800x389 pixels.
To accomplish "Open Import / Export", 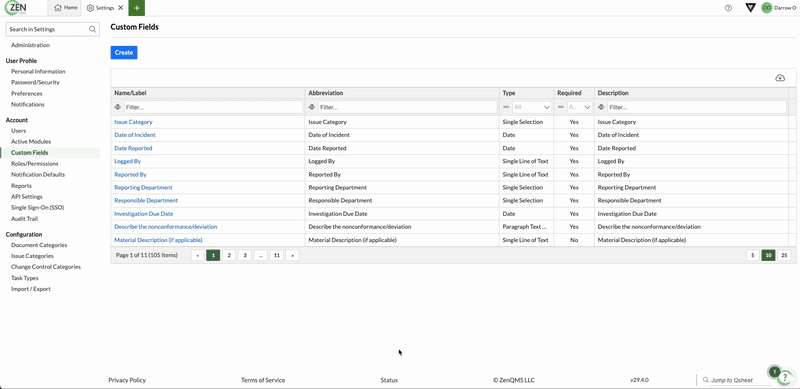I will coord(31,289).
